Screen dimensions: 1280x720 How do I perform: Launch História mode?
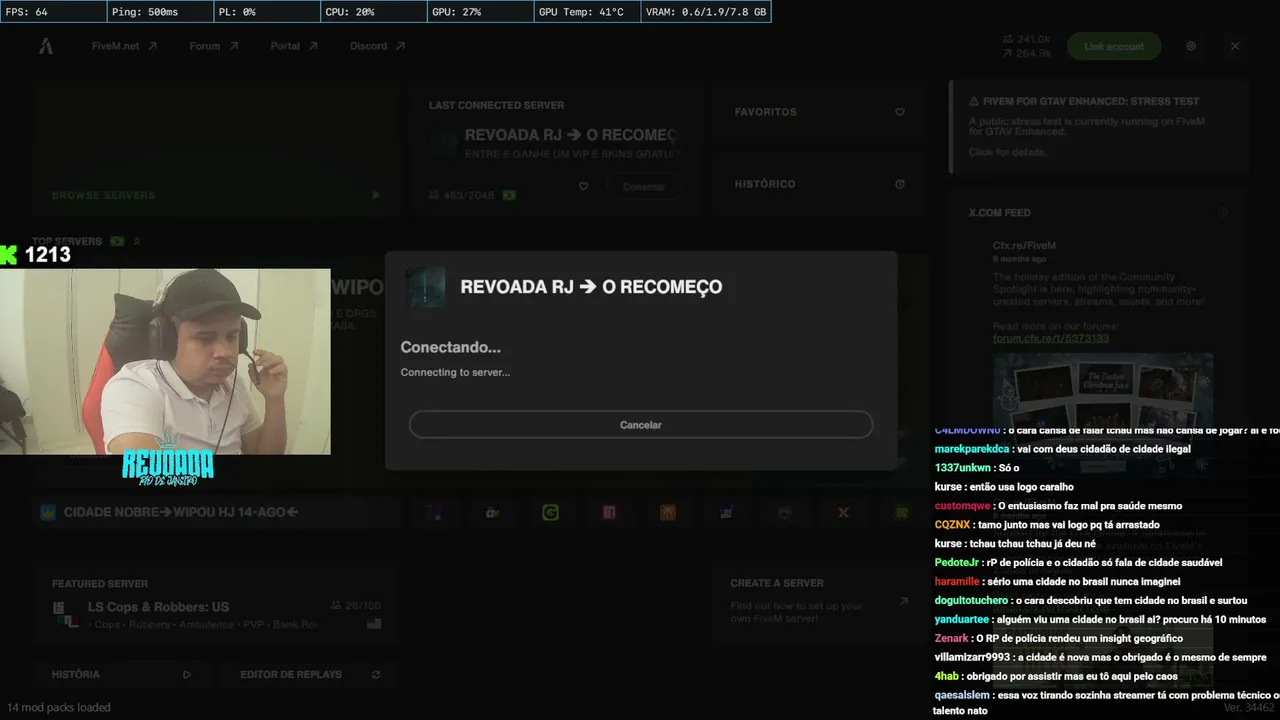(x=121, y=674)
